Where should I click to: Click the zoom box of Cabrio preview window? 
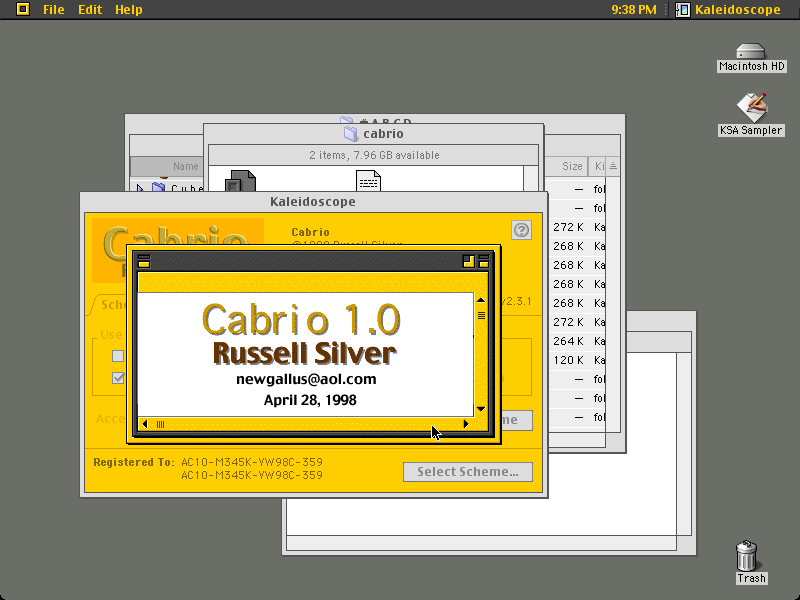tap(468, 261)
